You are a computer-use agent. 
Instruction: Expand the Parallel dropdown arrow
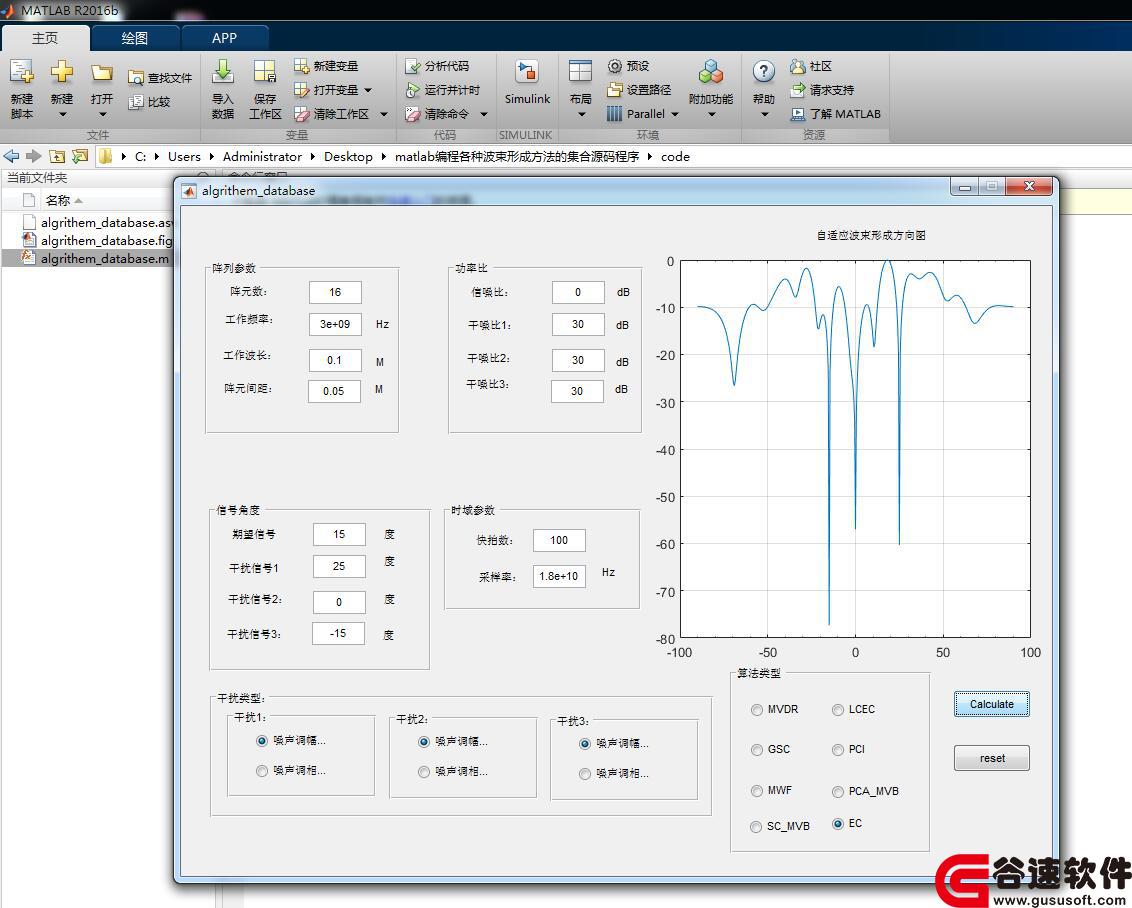pyautogui.click(x=675, y=114)
